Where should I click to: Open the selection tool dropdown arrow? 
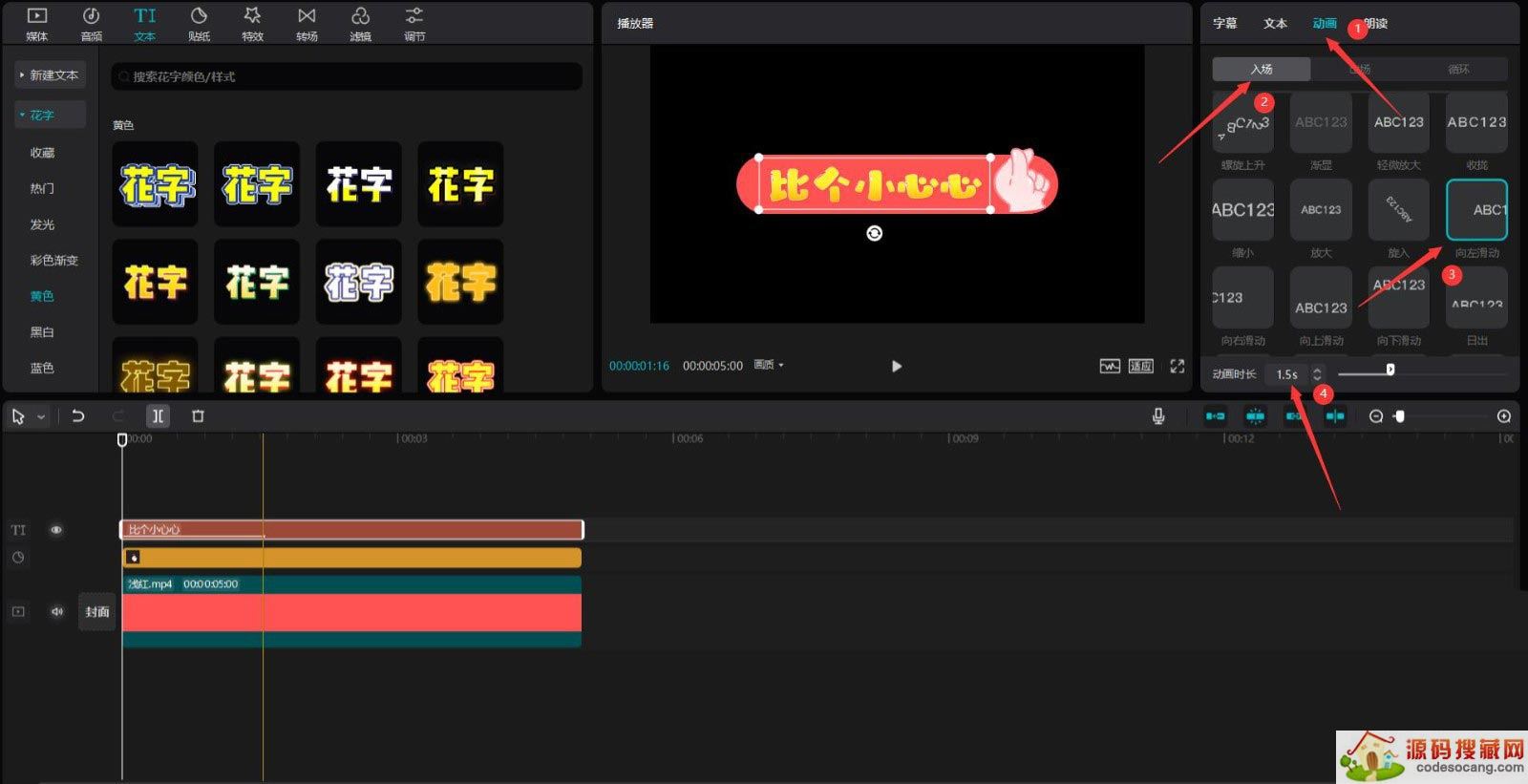[x=41, y=417]
